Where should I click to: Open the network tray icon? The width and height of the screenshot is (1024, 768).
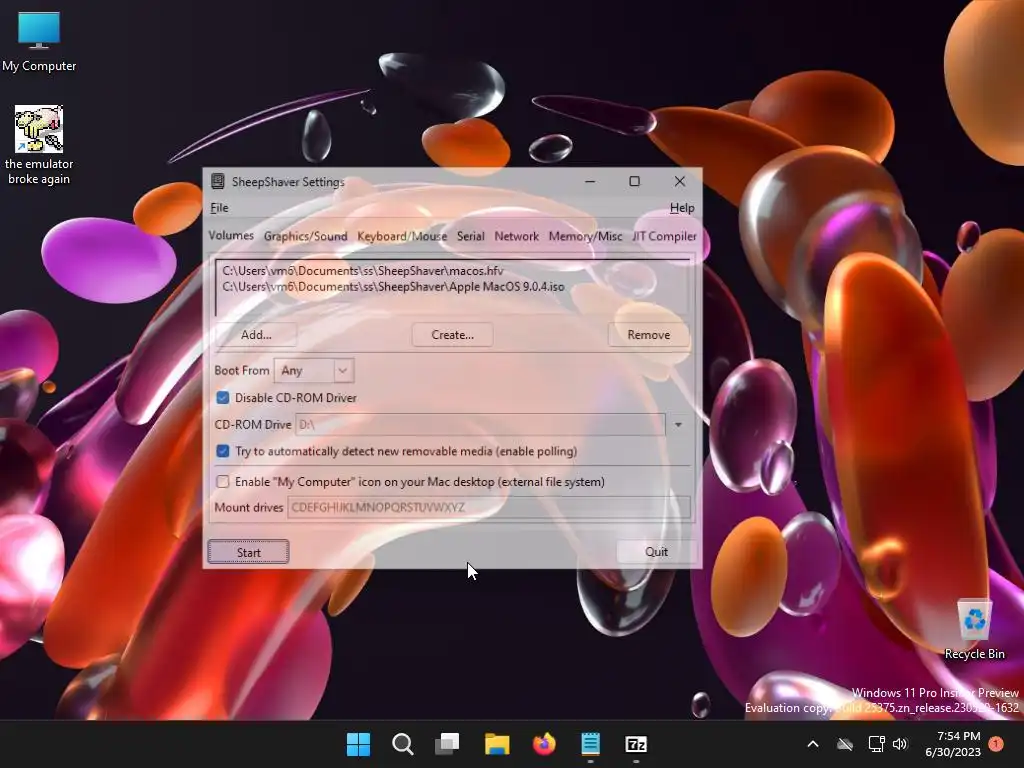point(876,744)
